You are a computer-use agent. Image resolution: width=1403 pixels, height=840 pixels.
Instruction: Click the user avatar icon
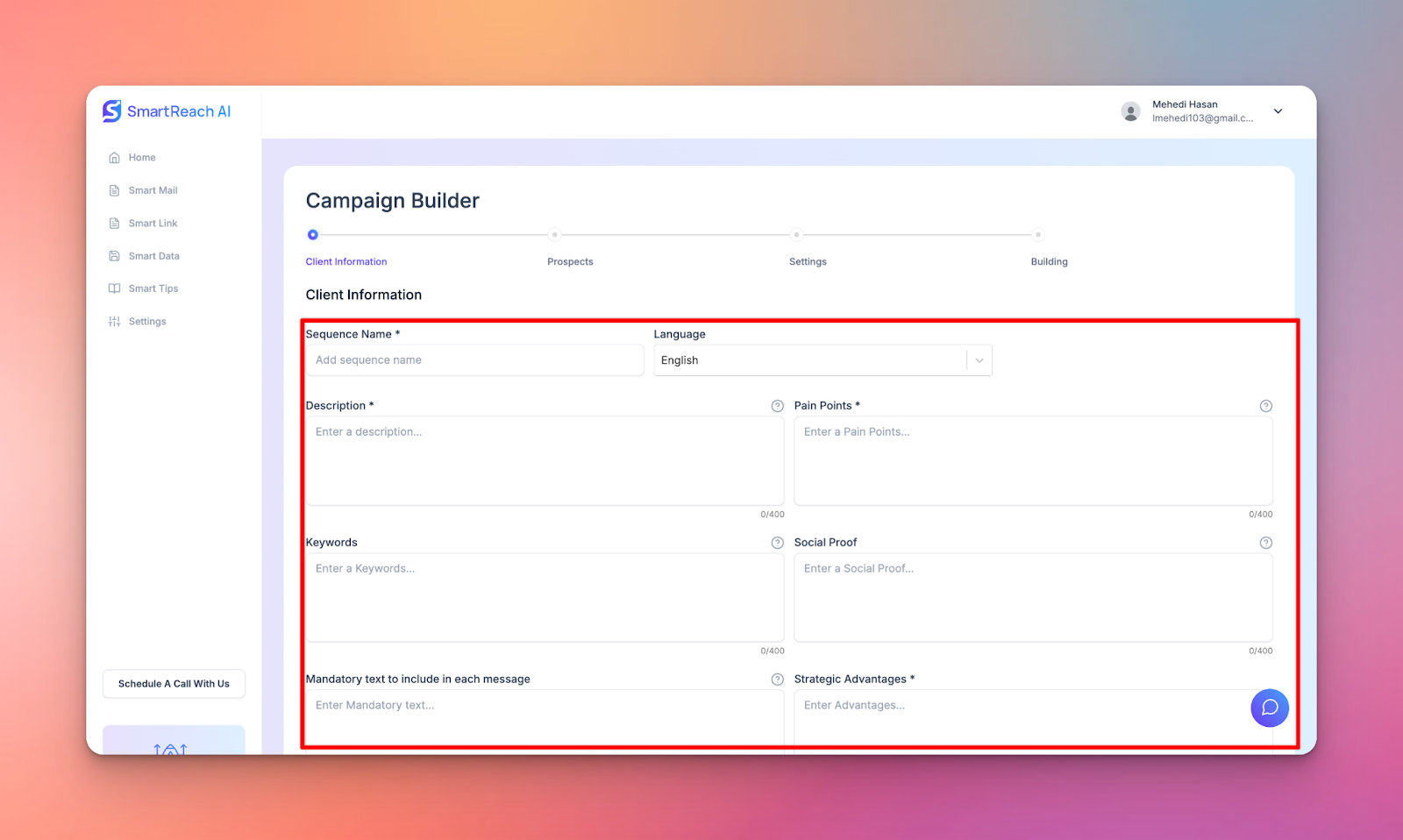(1130, 111)
